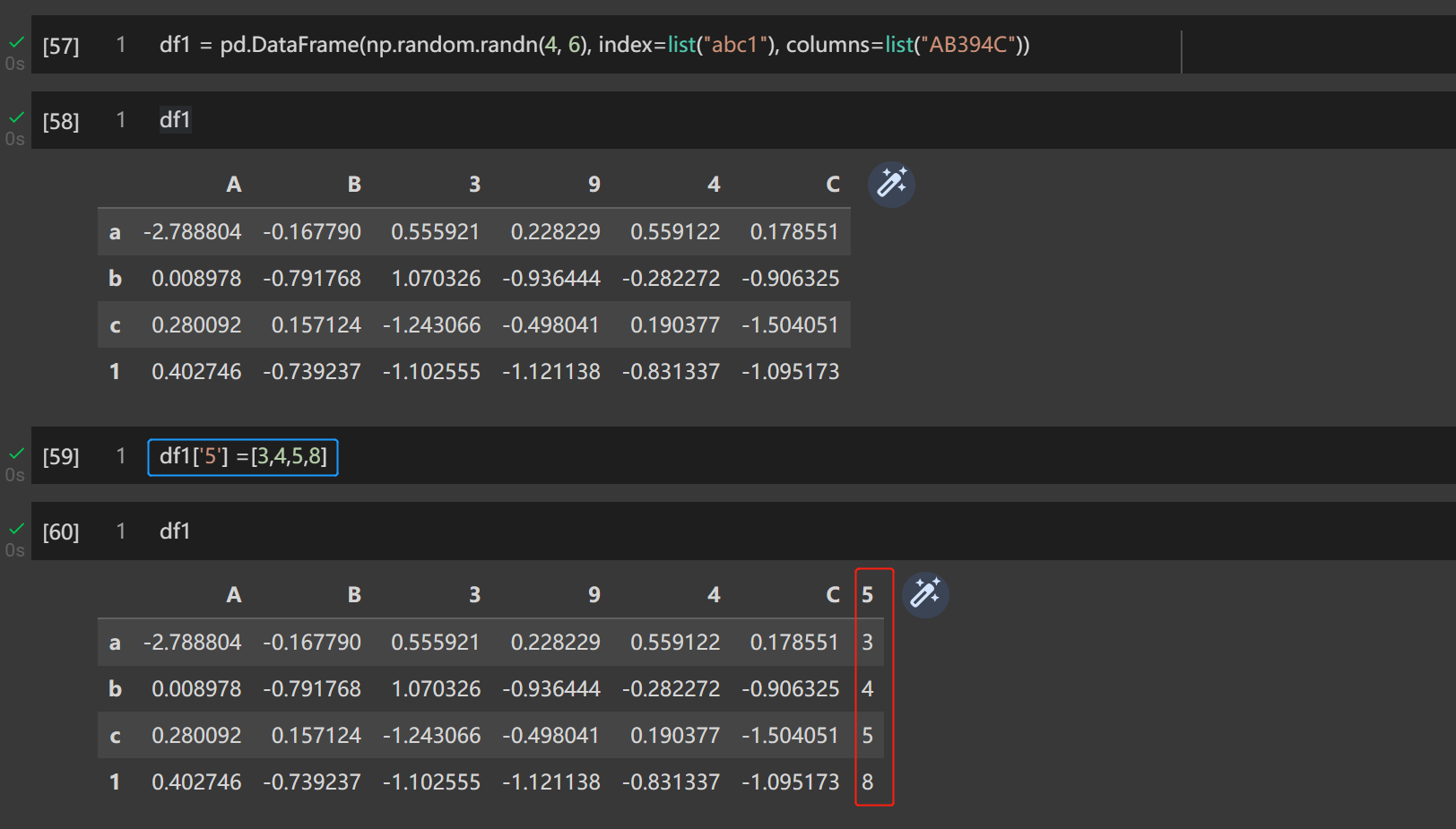Click row index 1 in second table
Screen dimensions: 1456x829
[115, 782]
